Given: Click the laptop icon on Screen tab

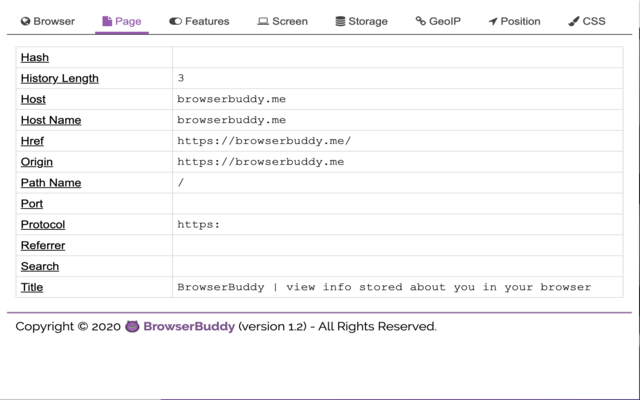Looking at the screenshot, I should (263, 21).
